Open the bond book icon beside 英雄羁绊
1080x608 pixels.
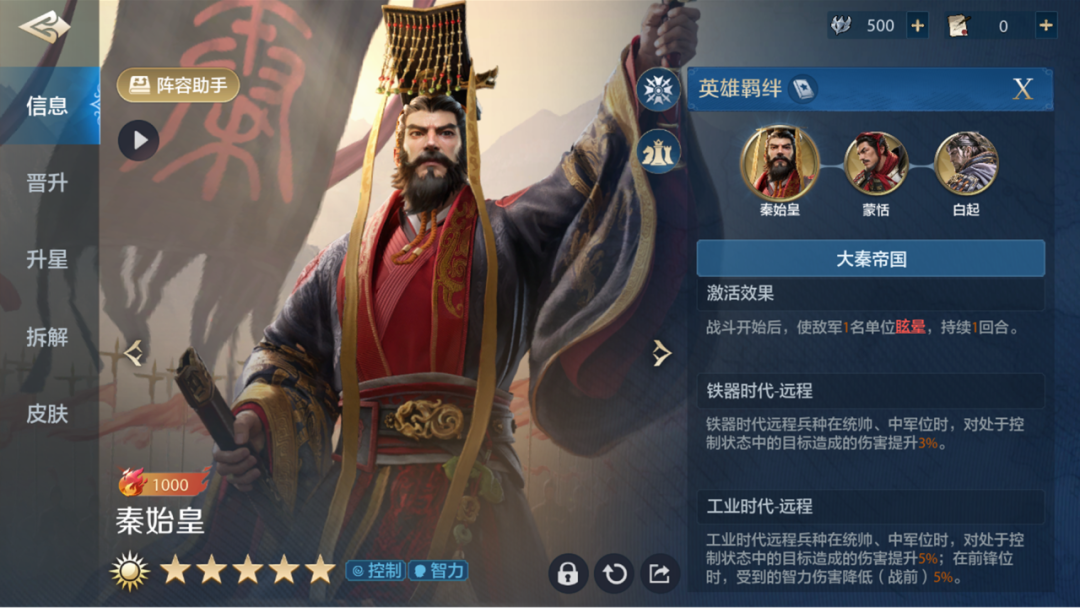(x=803, y=89)
